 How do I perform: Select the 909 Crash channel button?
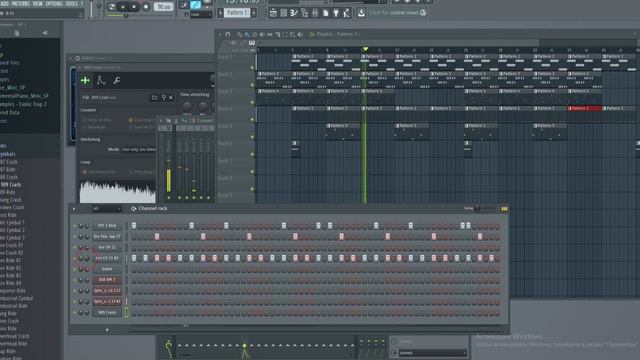107,312
